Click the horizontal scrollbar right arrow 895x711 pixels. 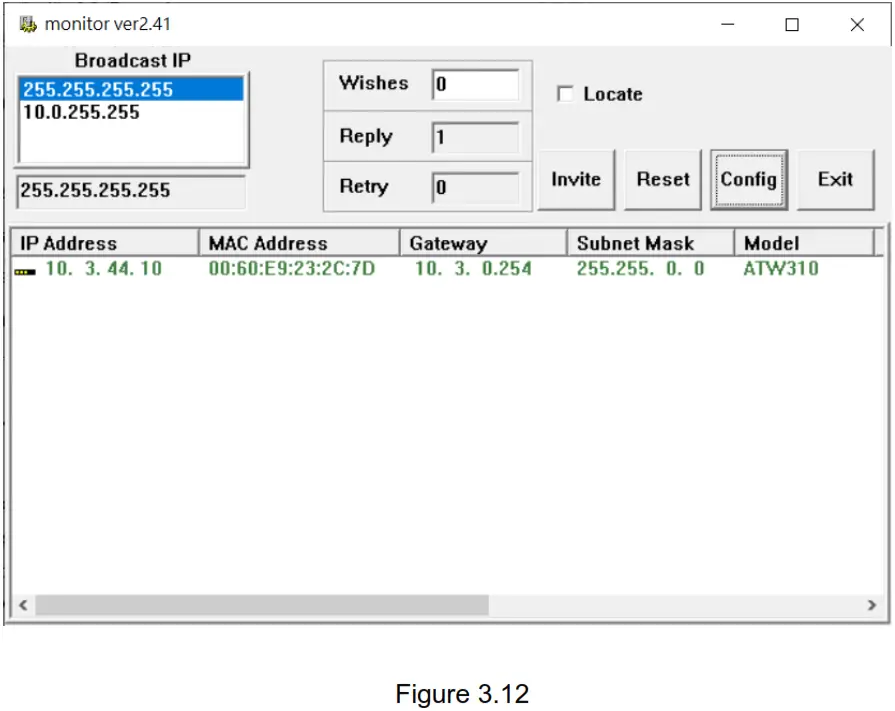872,605
